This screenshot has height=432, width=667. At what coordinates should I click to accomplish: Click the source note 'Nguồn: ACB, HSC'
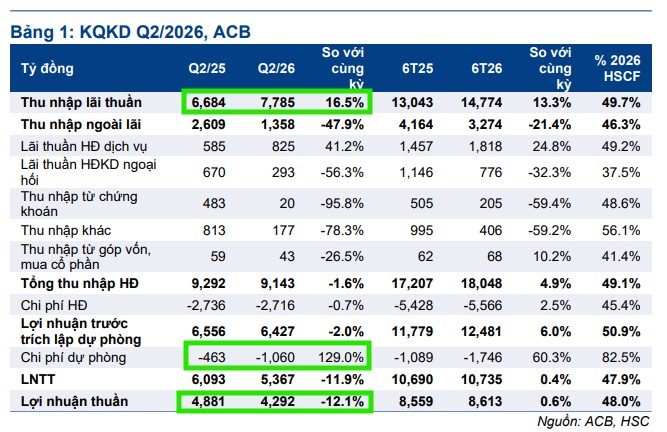[593, 421]
